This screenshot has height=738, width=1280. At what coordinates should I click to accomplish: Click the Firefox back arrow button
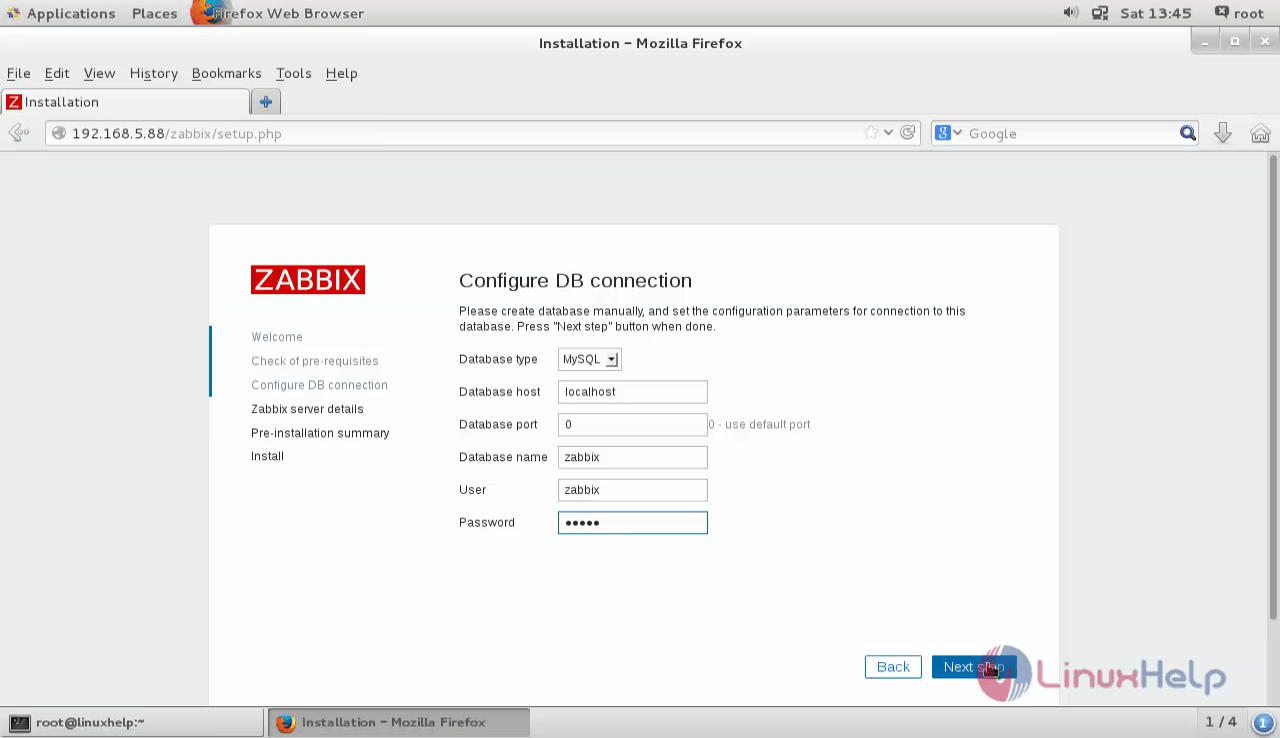coord(18,133)
